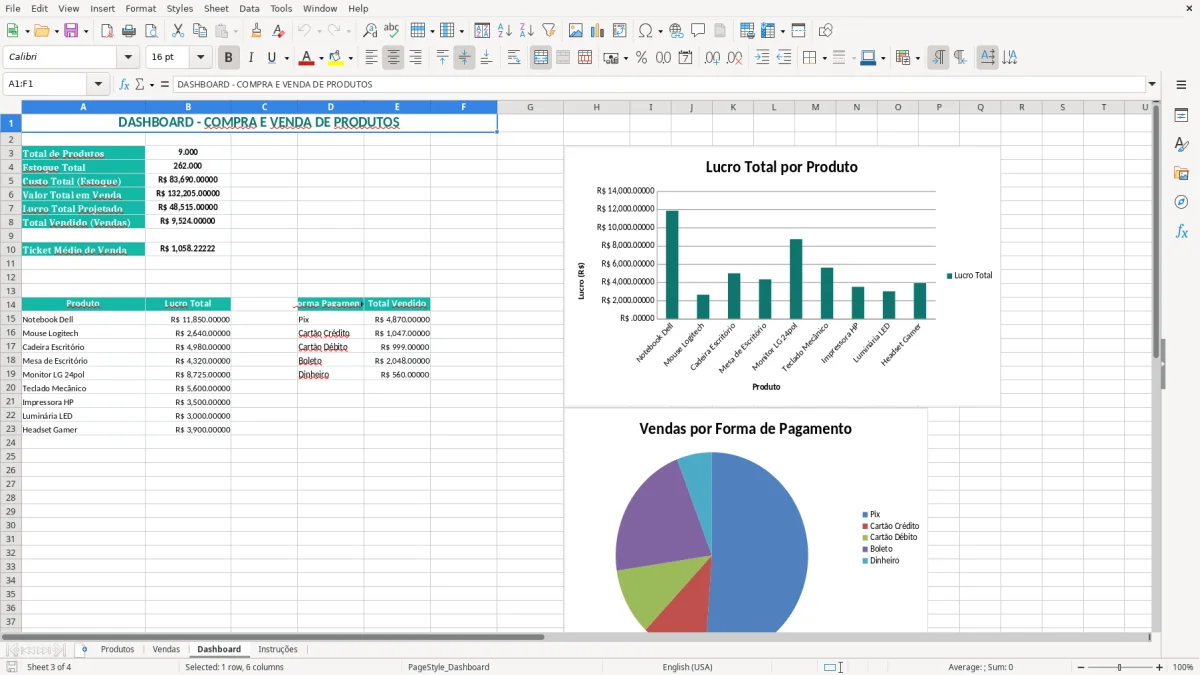Viewport: 1200px width, 675px height.
Task: Click the Save document icon
Action: (x=71, y=31)
